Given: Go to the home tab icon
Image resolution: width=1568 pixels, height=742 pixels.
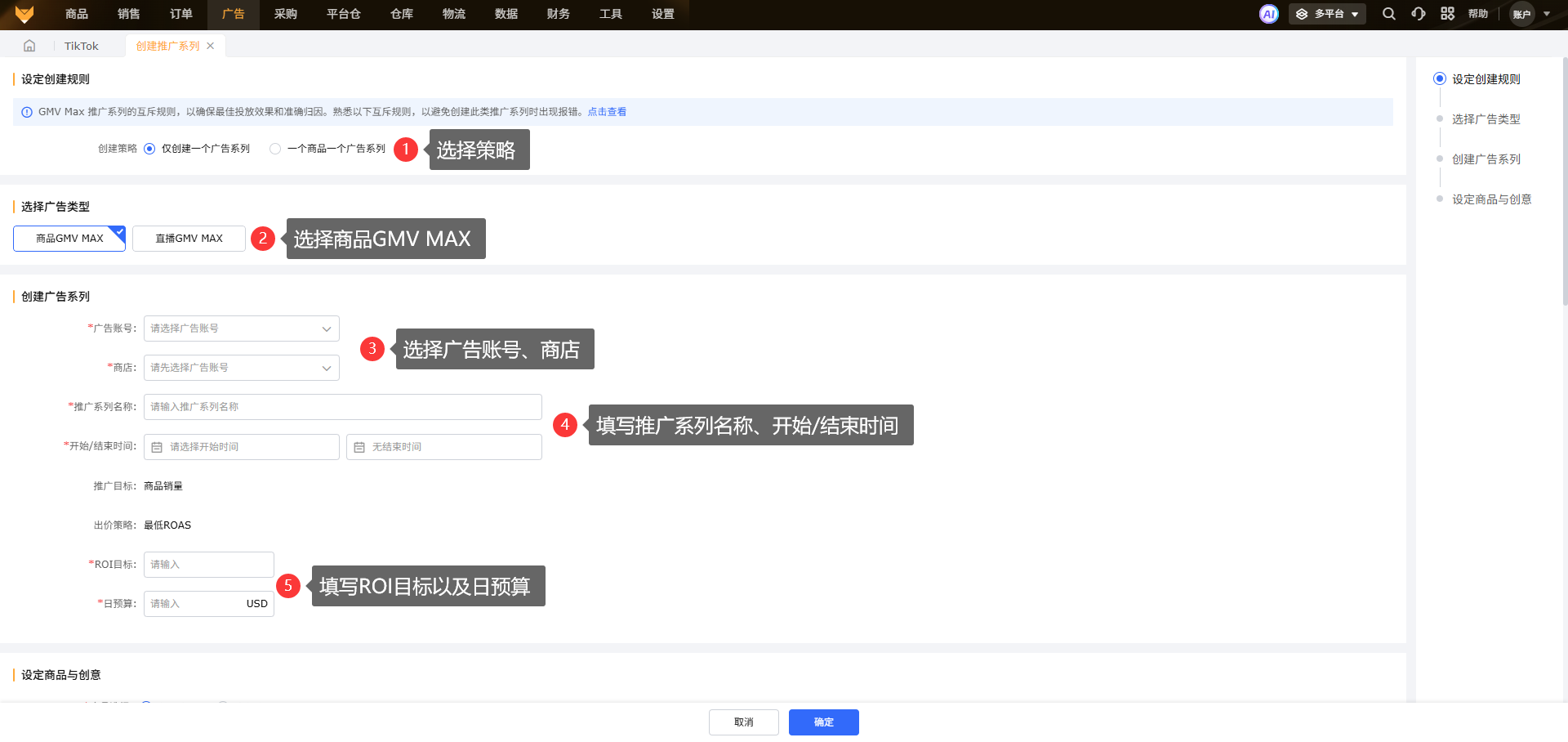Looking at the screenshot, I should 29,46.
